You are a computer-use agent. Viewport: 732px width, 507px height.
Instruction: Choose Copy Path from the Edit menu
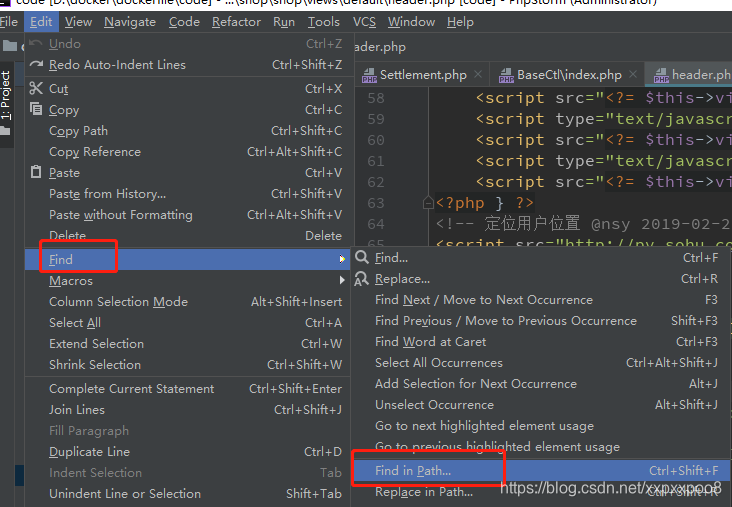click(x=187, y=131)
